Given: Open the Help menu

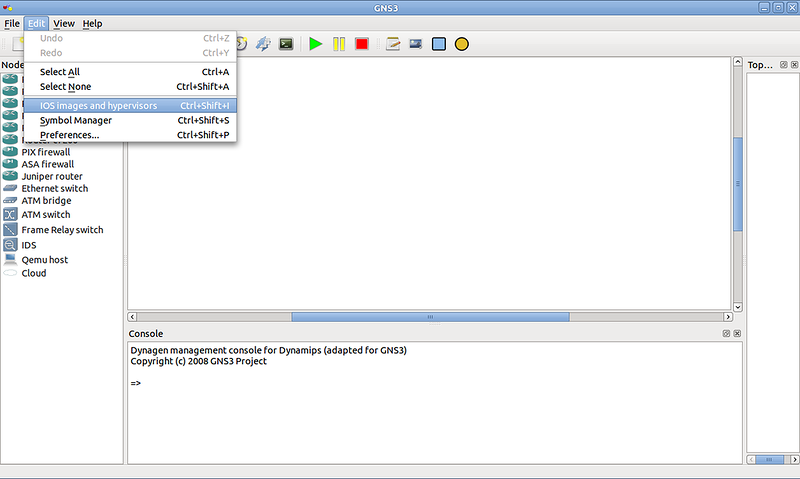Looking at the screenshot, I should click(x=92, y=23).
